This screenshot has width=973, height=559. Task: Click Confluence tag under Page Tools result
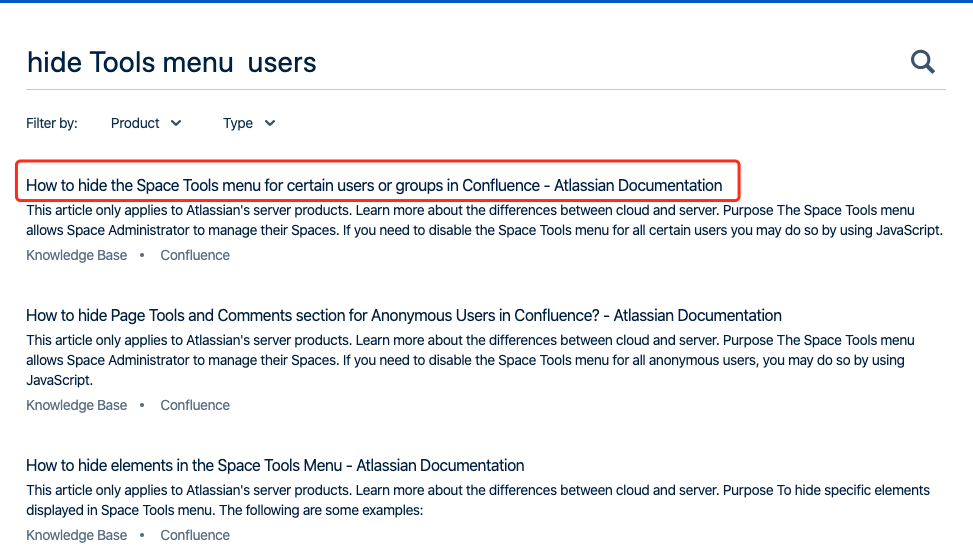(x=195, y=405)
